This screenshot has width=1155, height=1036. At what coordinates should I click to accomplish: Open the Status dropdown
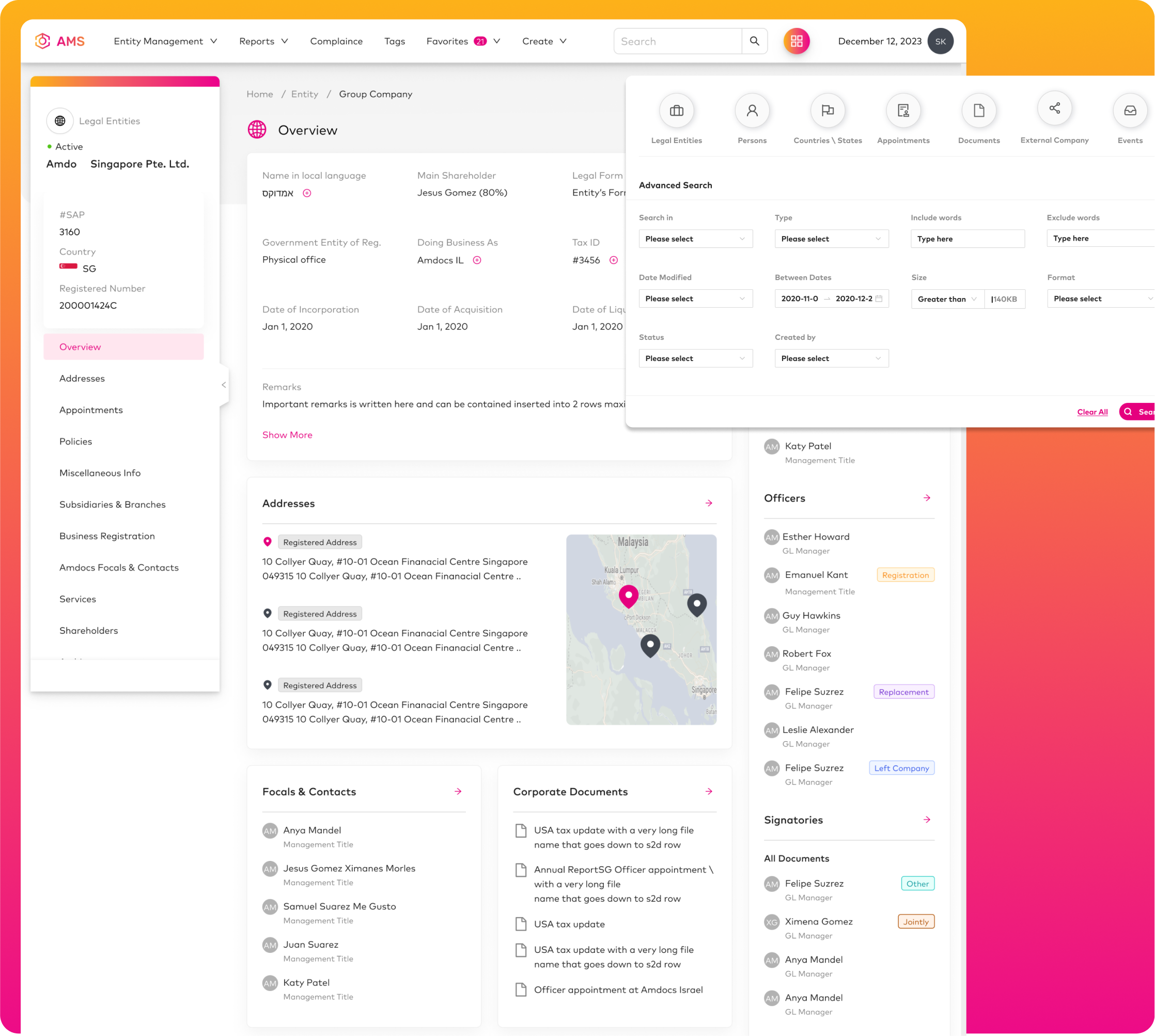click(696, 358)
